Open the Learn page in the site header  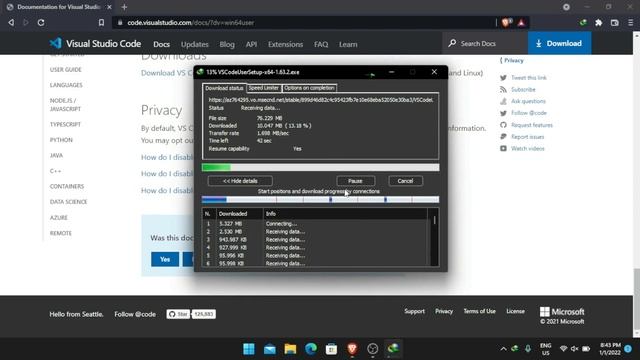pyautogui.click(x=348, y=44)
